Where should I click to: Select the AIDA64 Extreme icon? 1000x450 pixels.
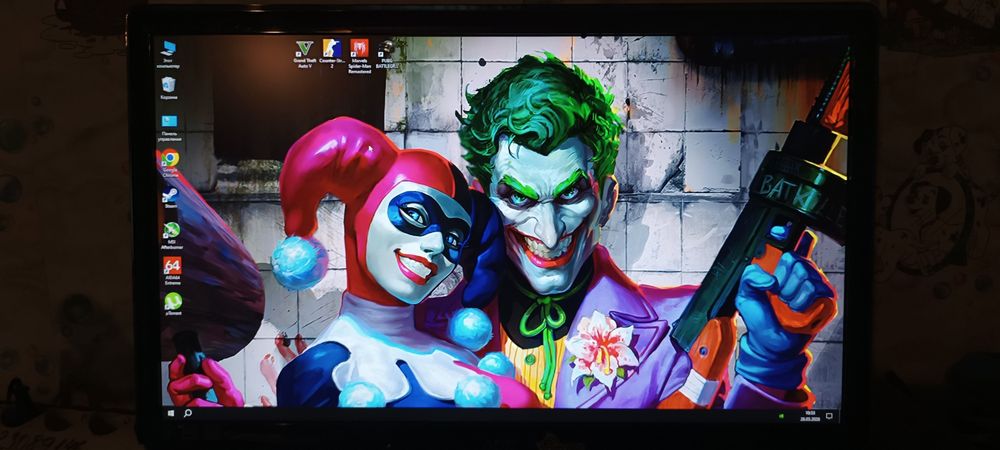click(x=172, y=270)
